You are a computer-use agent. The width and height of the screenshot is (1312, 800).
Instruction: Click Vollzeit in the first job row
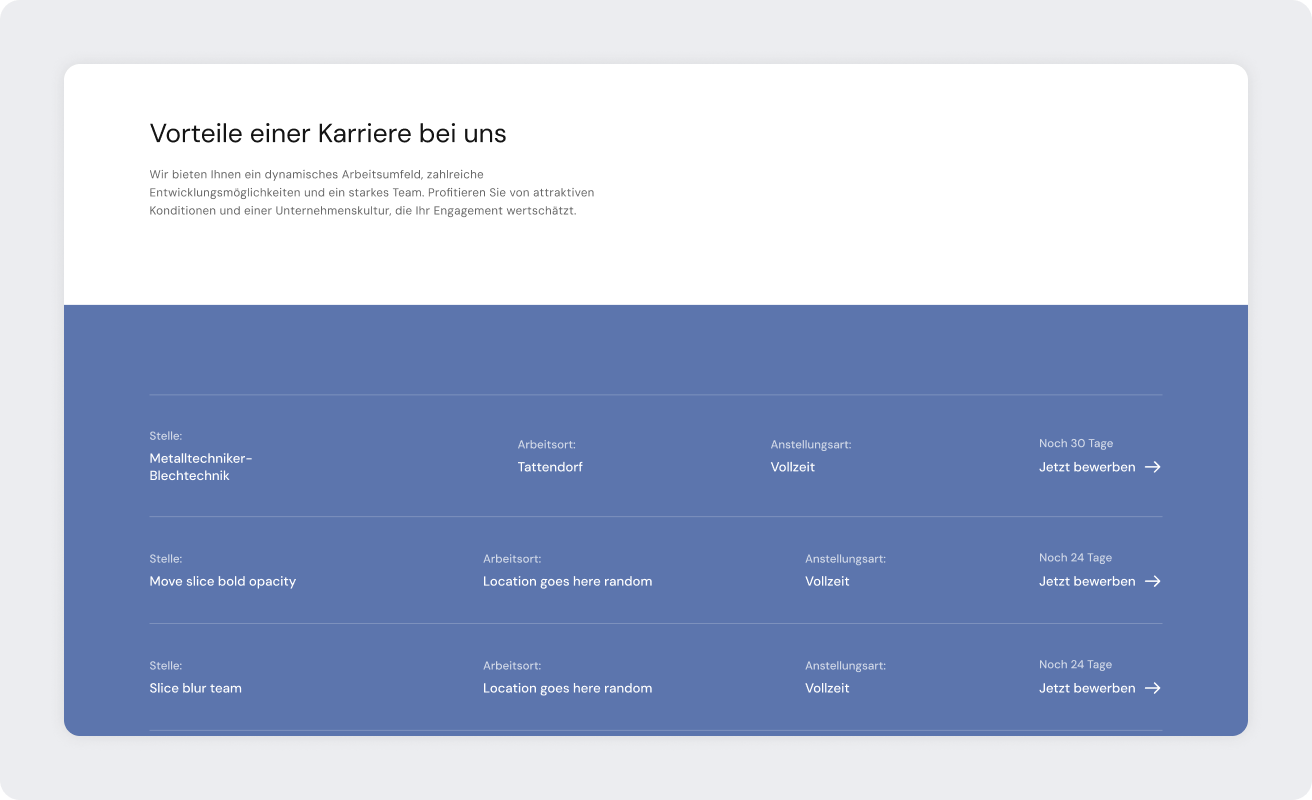[791, 467]
